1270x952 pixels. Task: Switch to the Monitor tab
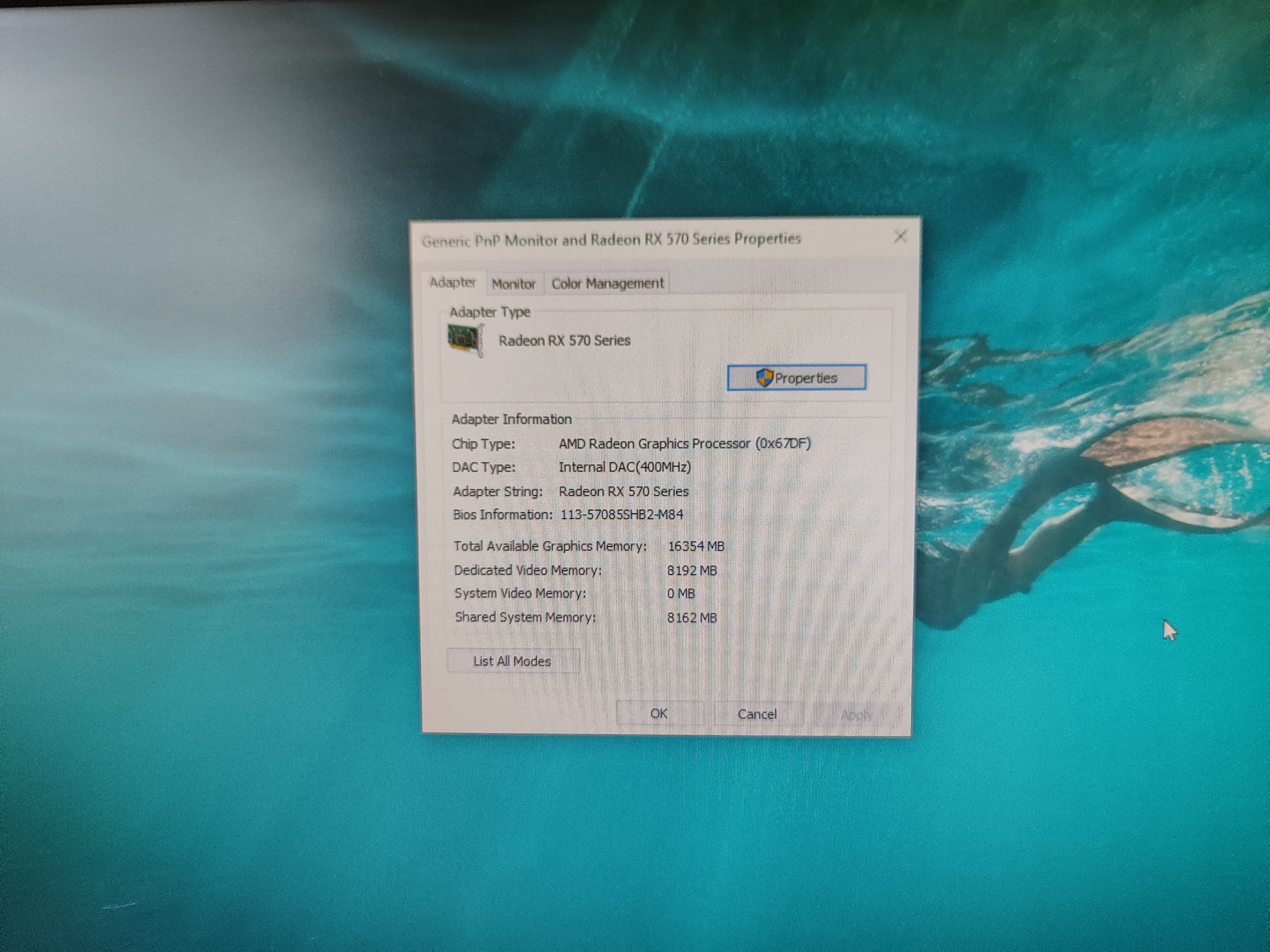click(513, 284)
